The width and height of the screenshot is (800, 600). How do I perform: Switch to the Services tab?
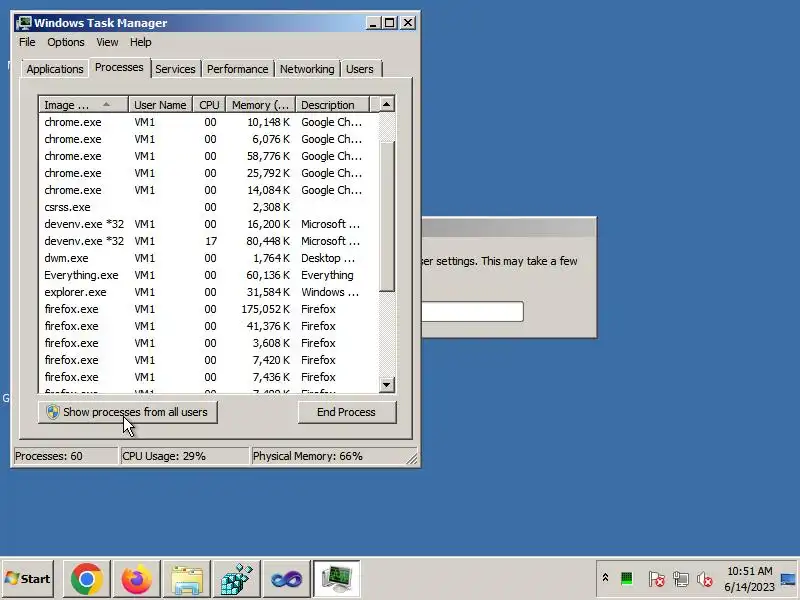(175, 69)
